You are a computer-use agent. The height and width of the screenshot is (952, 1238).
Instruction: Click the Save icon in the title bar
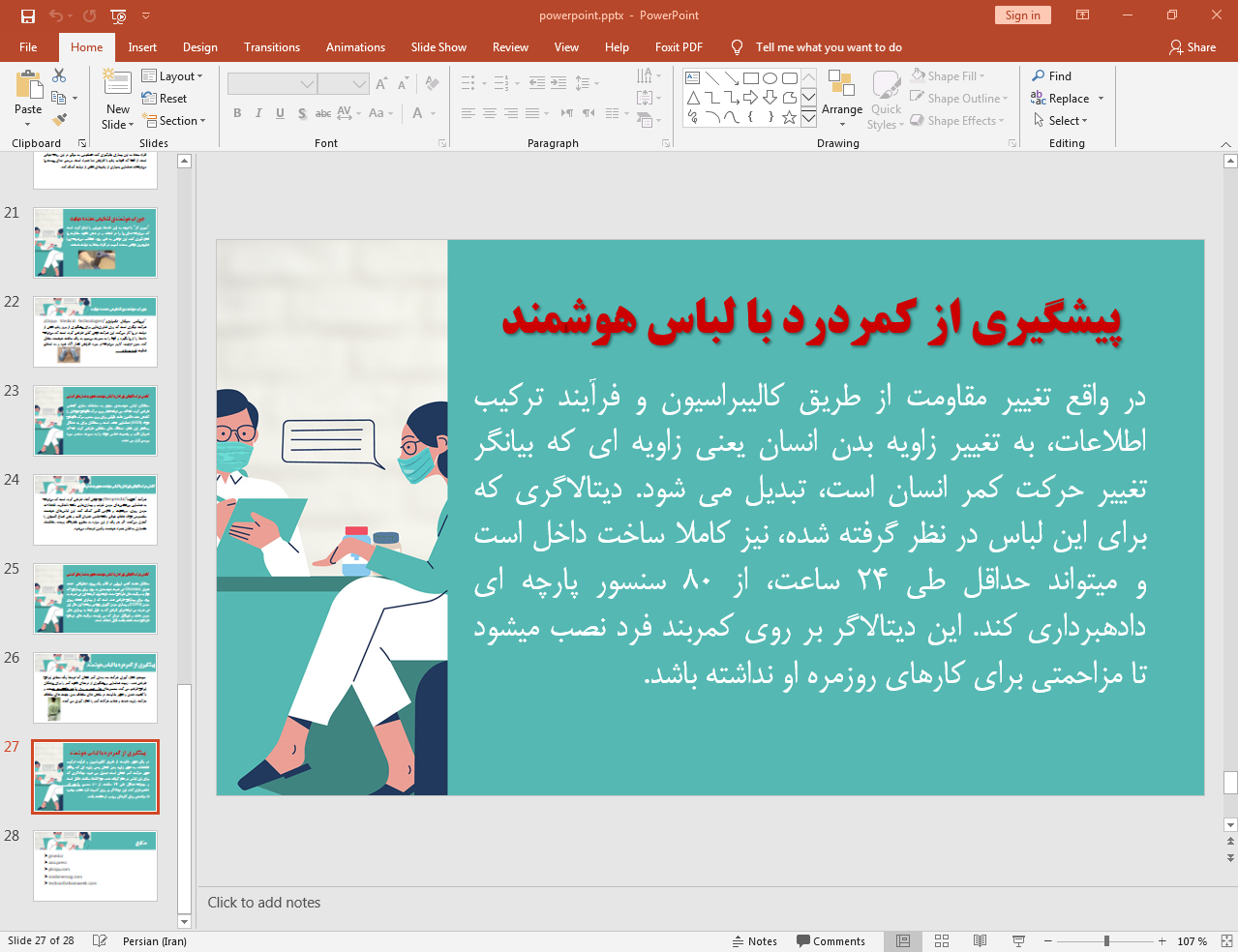[x=28, y=15]
